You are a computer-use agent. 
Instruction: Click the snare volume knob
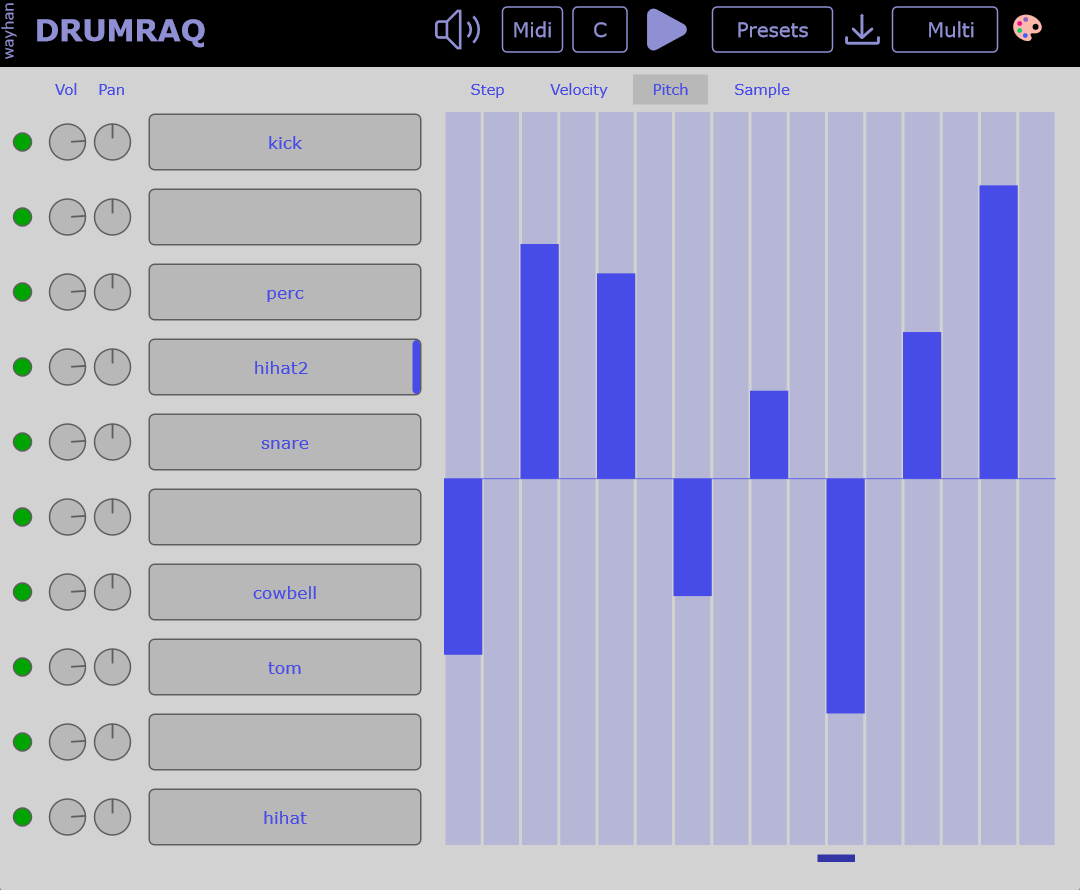coord(68,442)
